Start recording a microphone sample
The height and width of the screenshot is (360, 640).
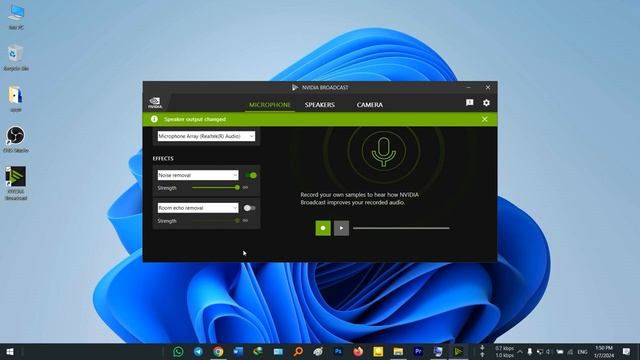(323, 228)
